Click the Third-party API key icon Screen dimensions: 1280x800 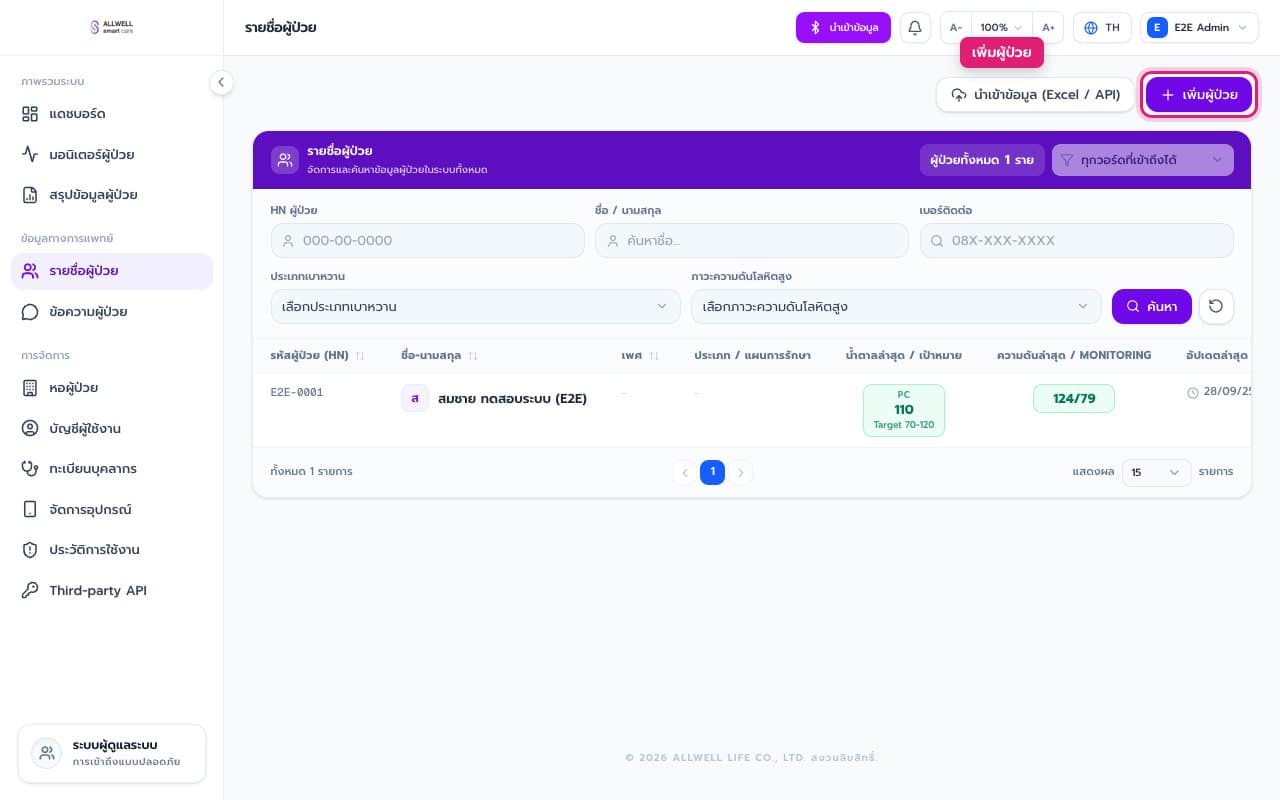[30, 591]
